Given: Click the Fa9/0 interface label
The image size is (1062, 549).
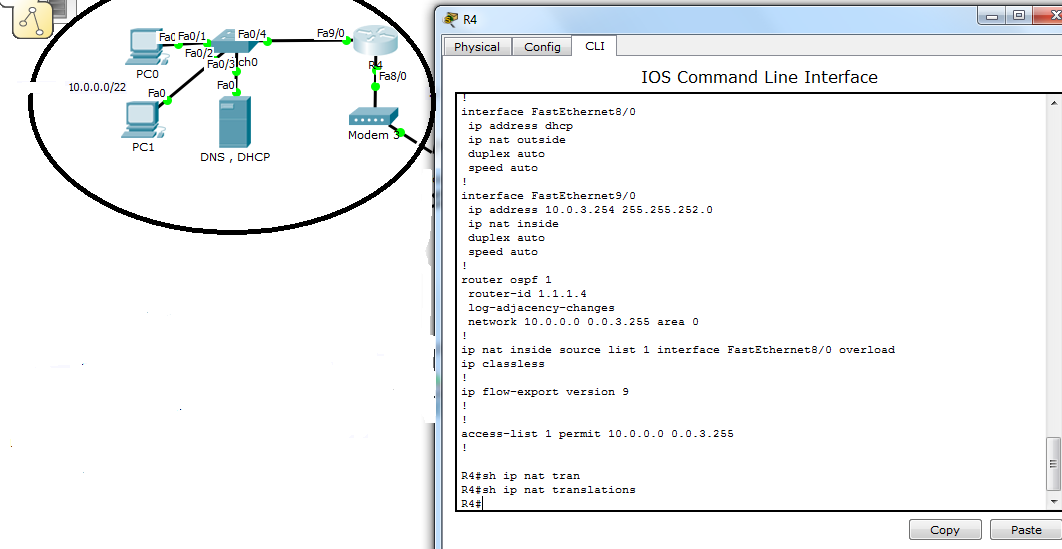Looking at the screenshot, I should [331, 32].
